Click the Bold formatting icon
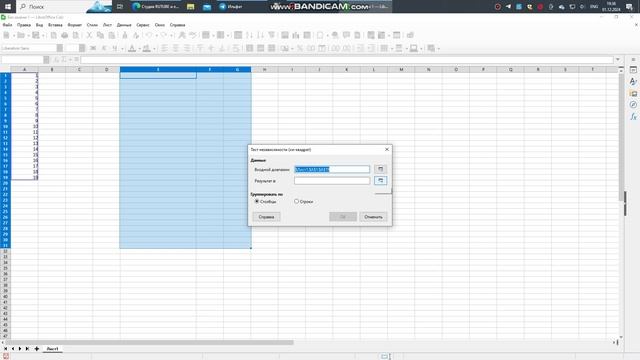Screen dimensions: 640x360 point(93,49)
